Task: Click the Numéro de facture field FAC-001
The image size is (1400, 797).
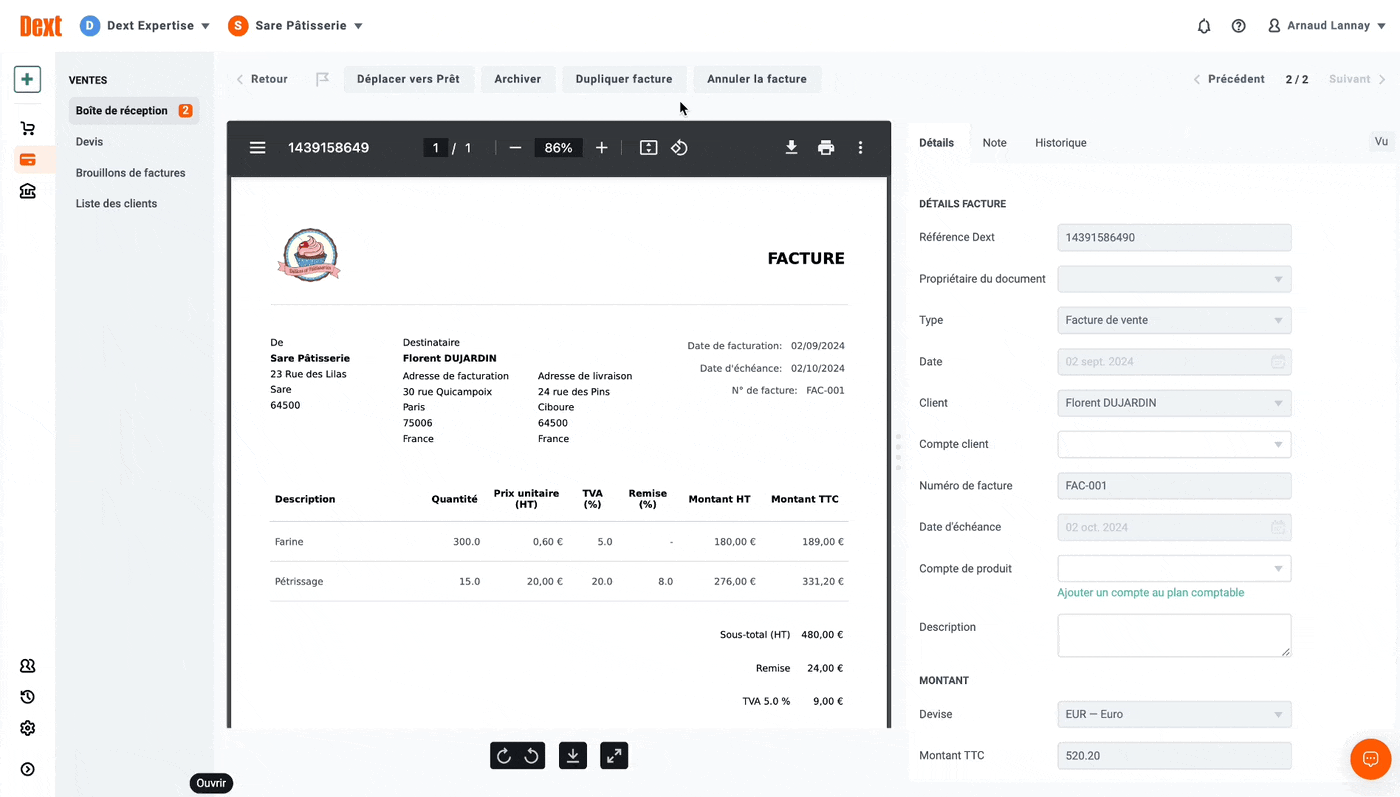Action: click(x=1174, y=486)
